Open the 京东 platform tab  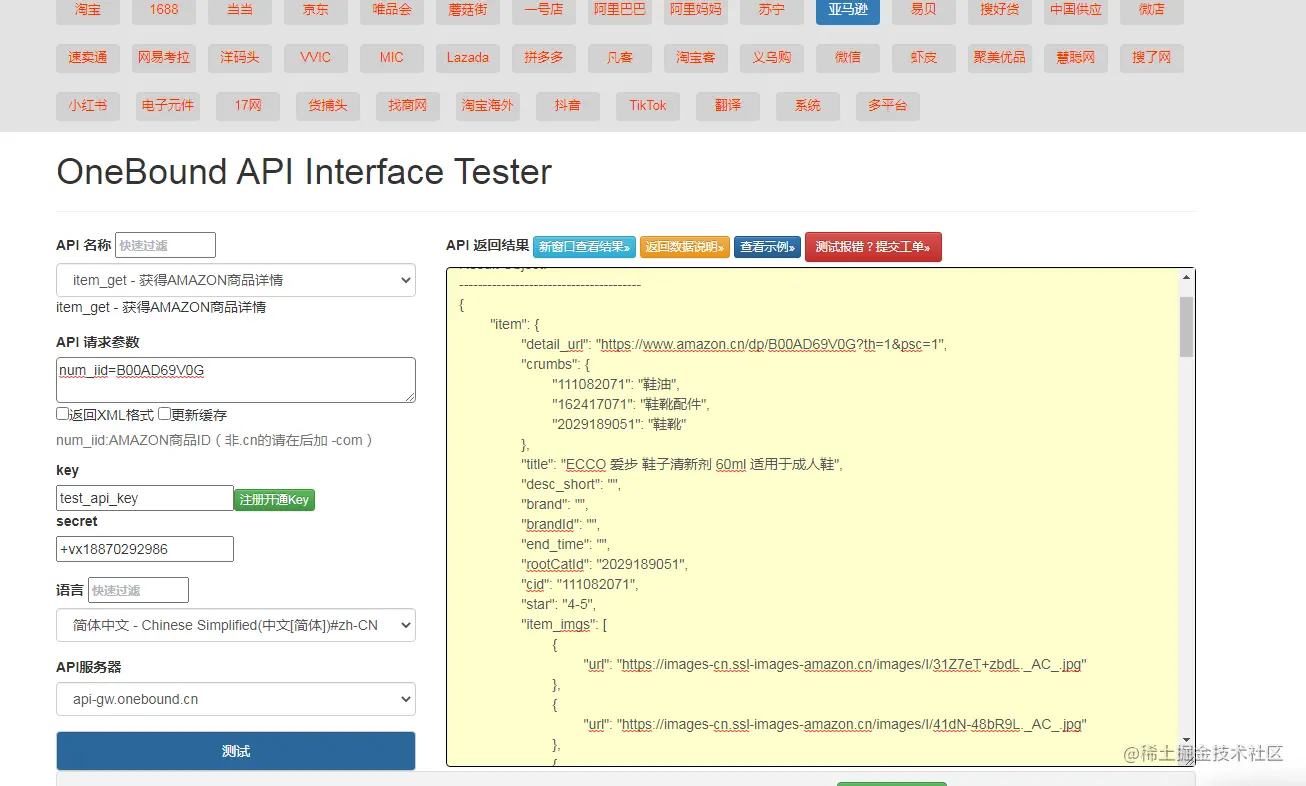pyautogui.click(x=316, y=9)
